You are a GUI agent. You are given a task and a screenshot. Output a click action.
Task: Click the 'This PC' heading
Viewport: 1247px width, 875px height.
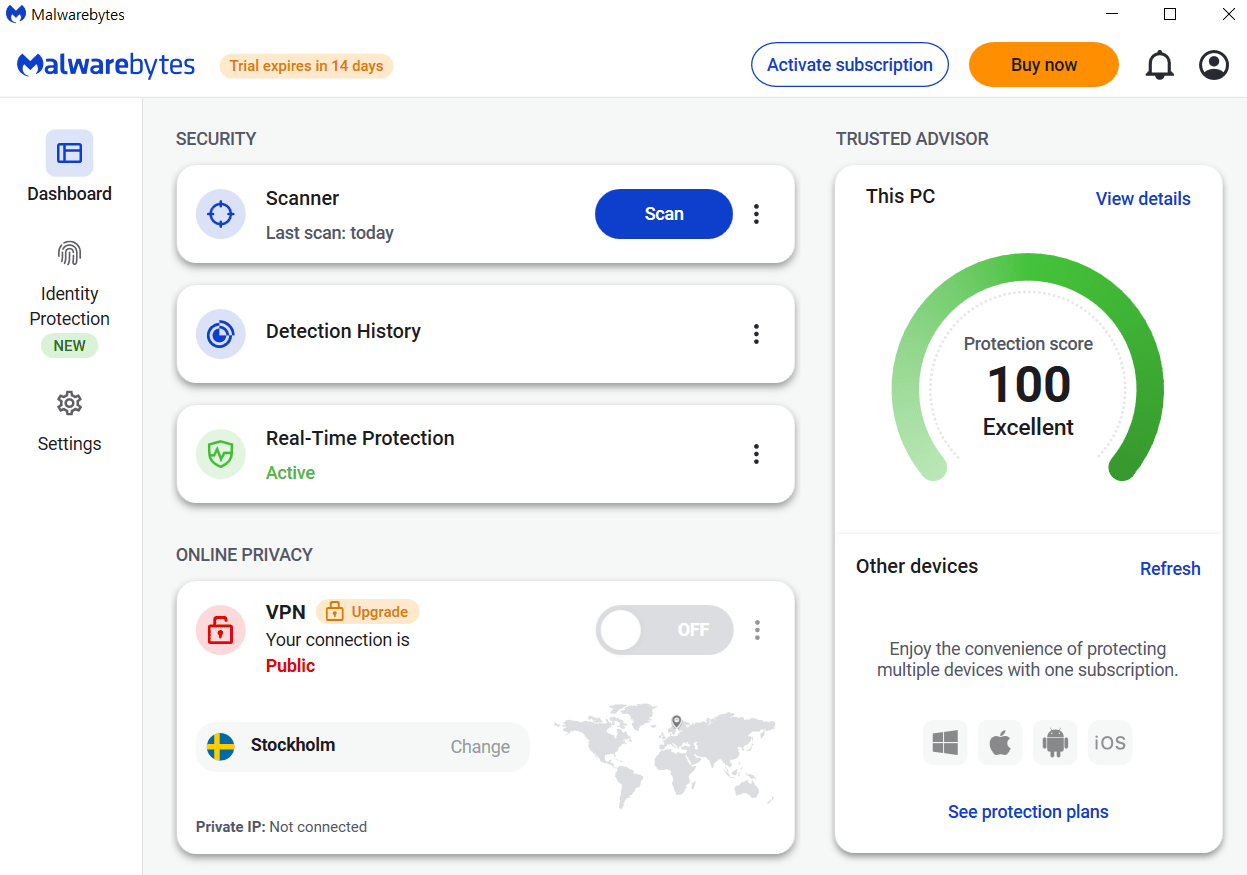(900, 196)
